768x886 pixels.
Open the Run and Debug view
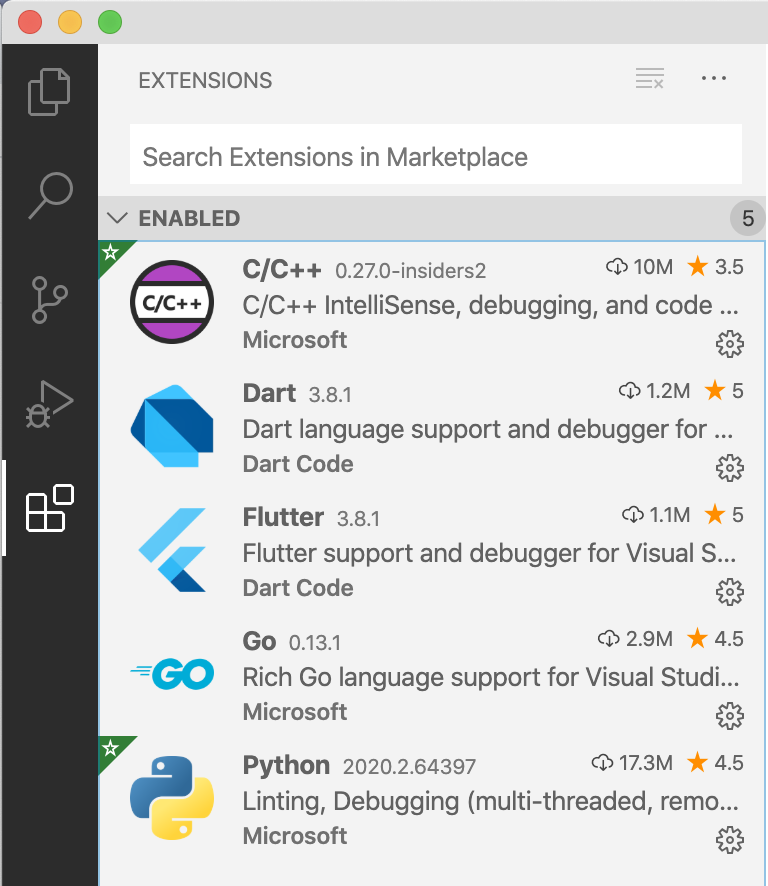49,404
